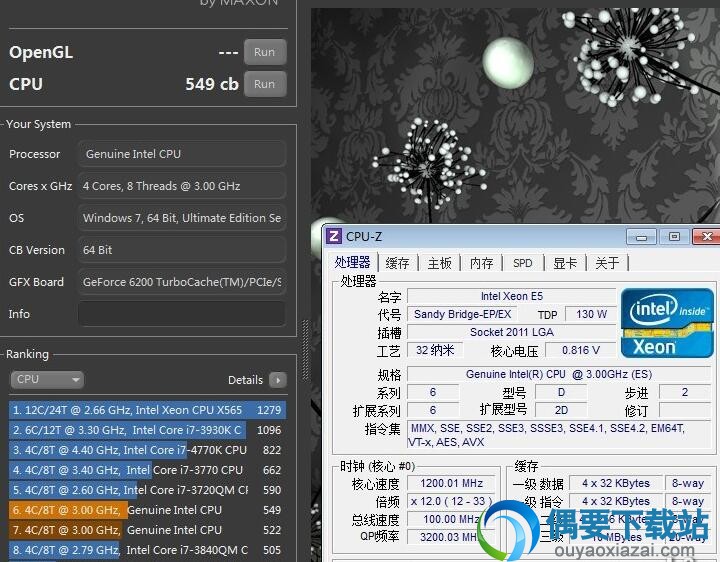This screenshot has width=720, height=562.
Task: Switch to CPU-Z 关于 tab
Action: (607, 263)
